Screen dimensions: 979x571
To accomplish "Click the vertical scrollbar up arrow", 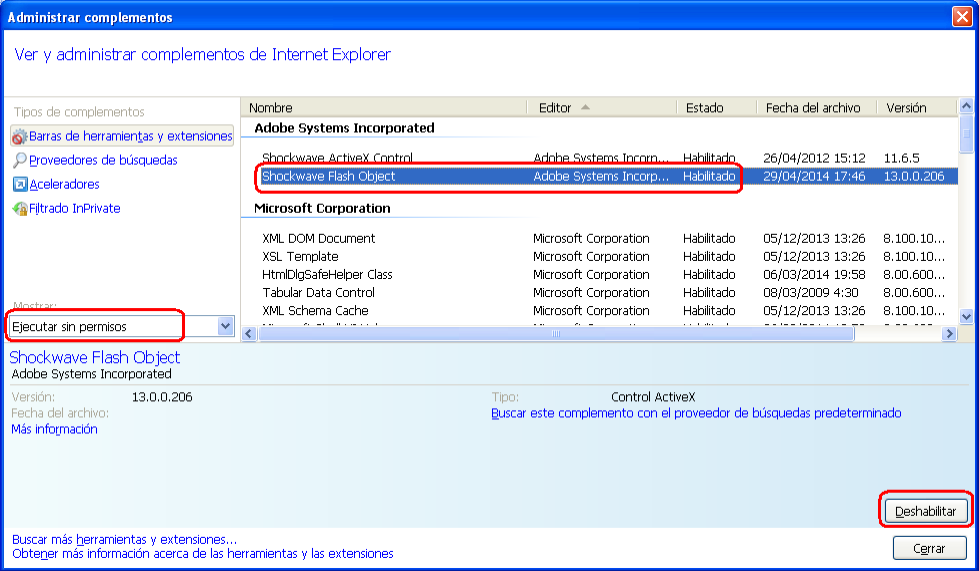I will (966, 106).
